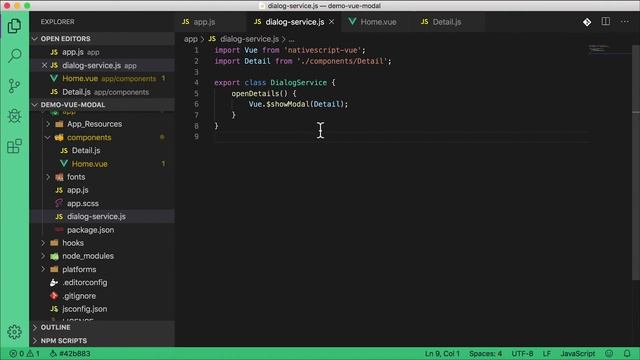The image size is (640, 360).
Task: Open package.json in the file tree
Action: click(90, 230)
